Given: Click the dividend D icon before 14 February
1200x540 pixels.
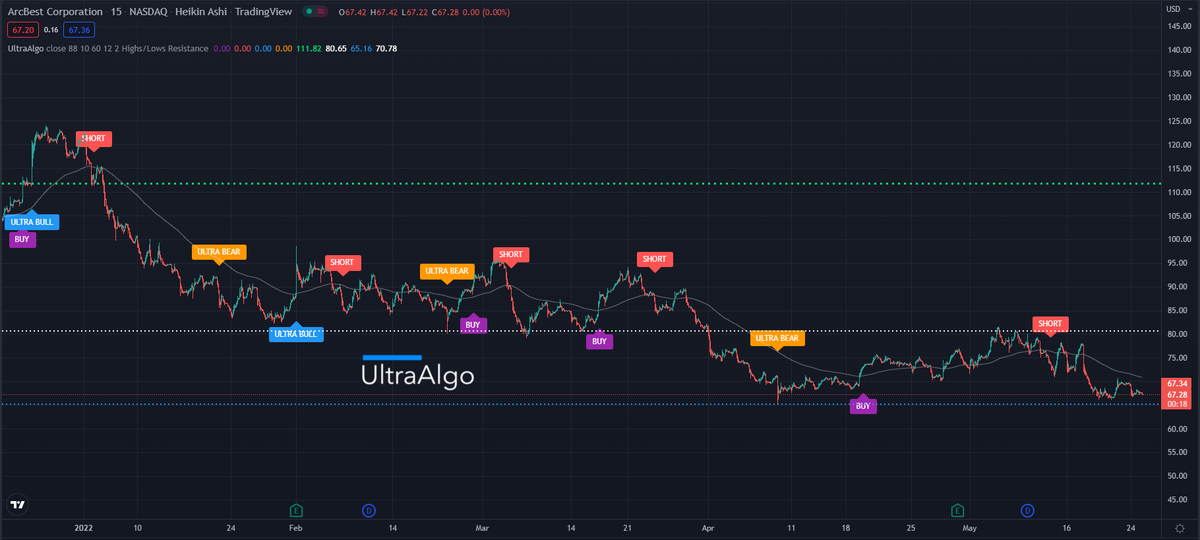Looking at the screenshot, I should pyautogui.click(x=368, y=510).
